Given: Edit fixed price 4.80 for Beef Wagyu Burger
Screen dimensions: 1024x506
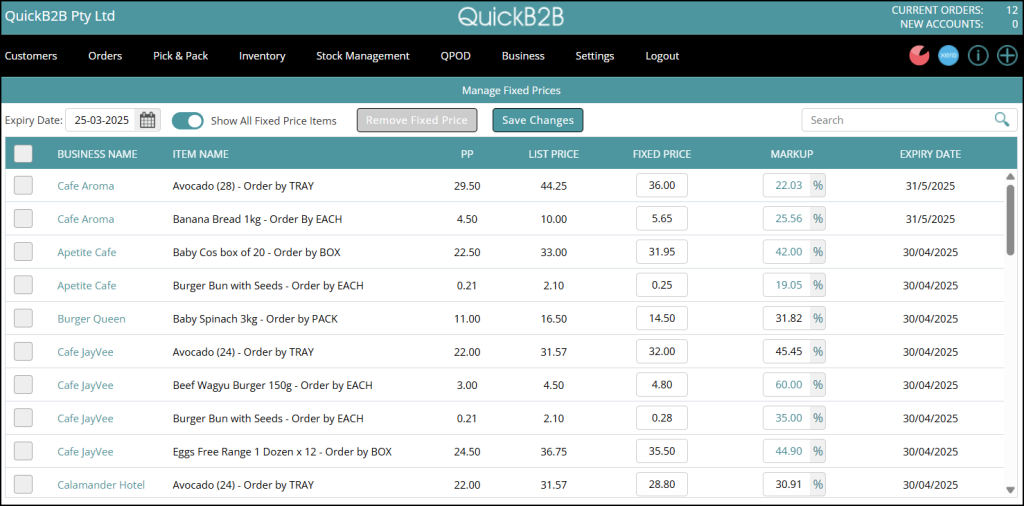Looking at the screenshot, I should 662,385.
